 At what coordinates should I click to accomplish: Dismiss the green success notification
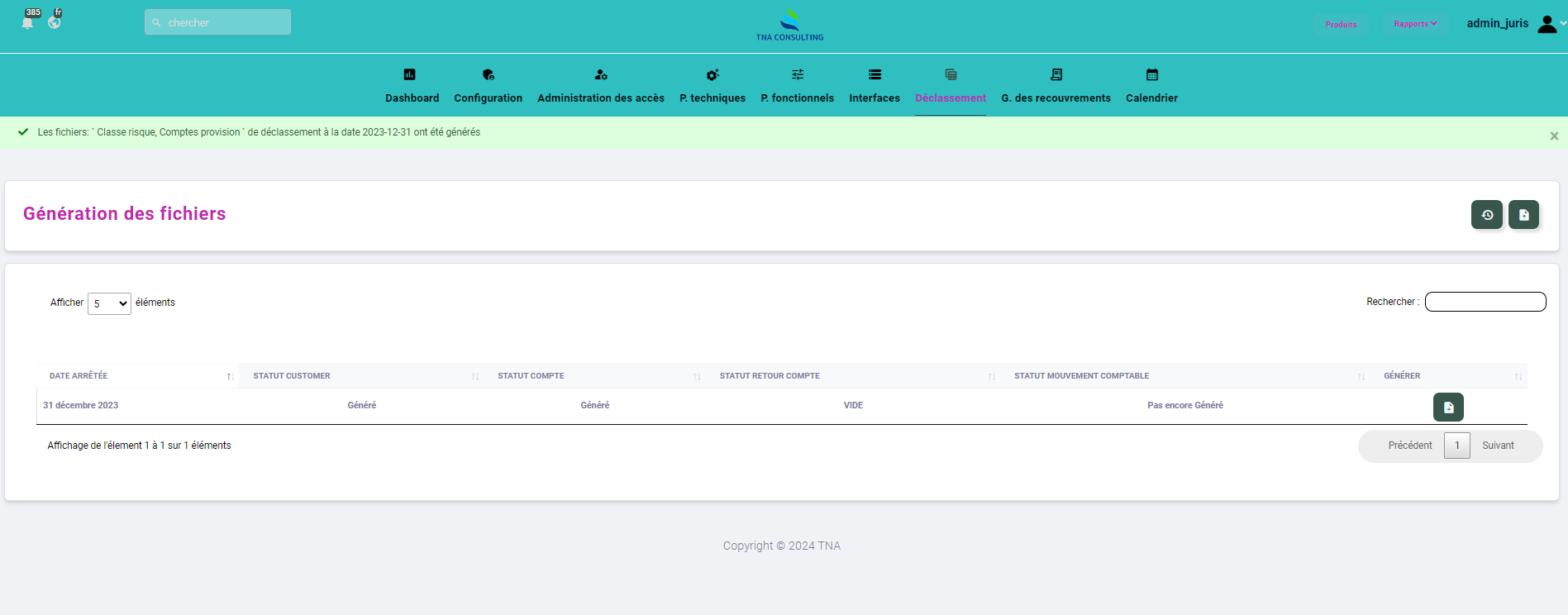tap(1554, 136)
